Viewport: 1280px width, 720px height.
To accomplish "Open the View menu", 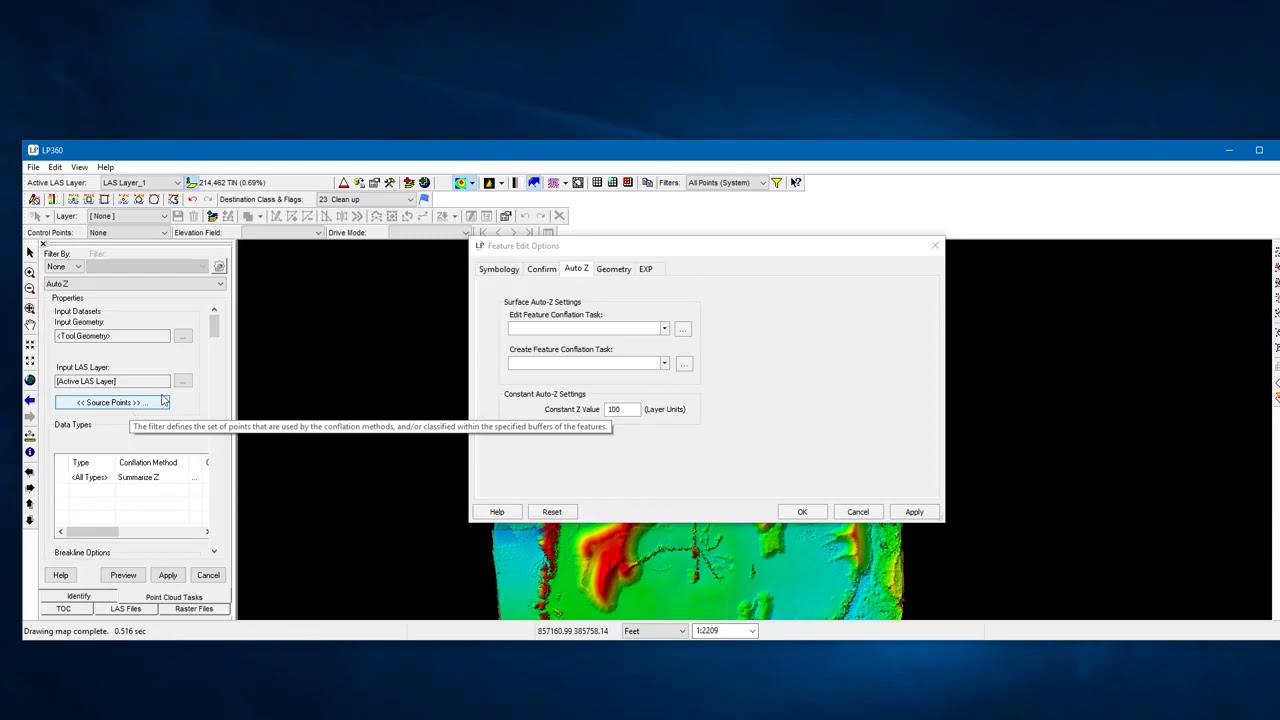I will coord(79,167).
